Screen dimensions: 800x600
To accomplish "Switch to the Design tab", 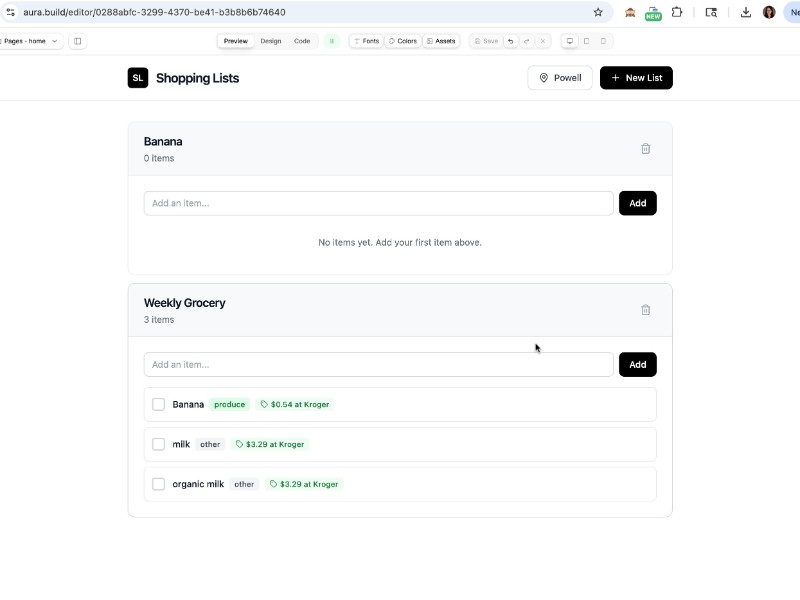I will click(x=271, y=41).
